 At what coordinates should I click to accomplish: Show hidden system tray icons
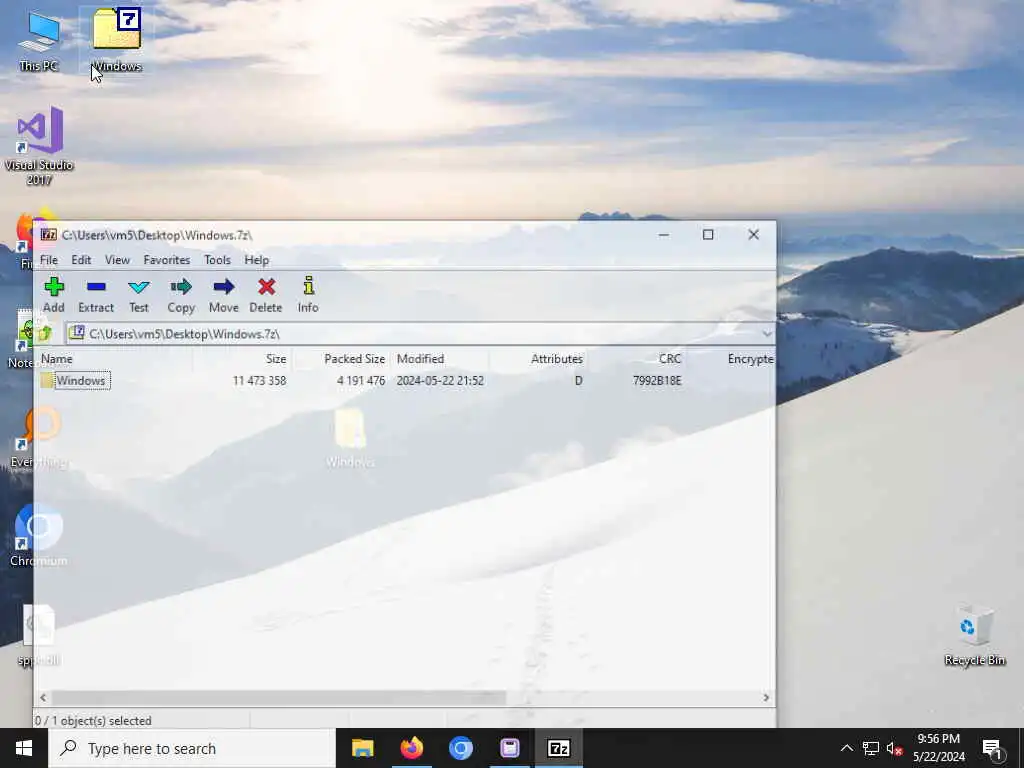pos(846,748)
